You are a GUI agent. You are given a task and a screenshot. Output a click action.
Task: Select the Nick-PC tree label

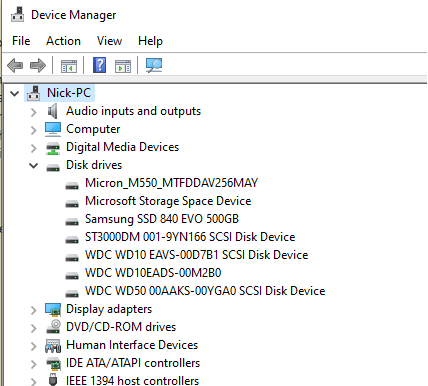pos(69,93)
